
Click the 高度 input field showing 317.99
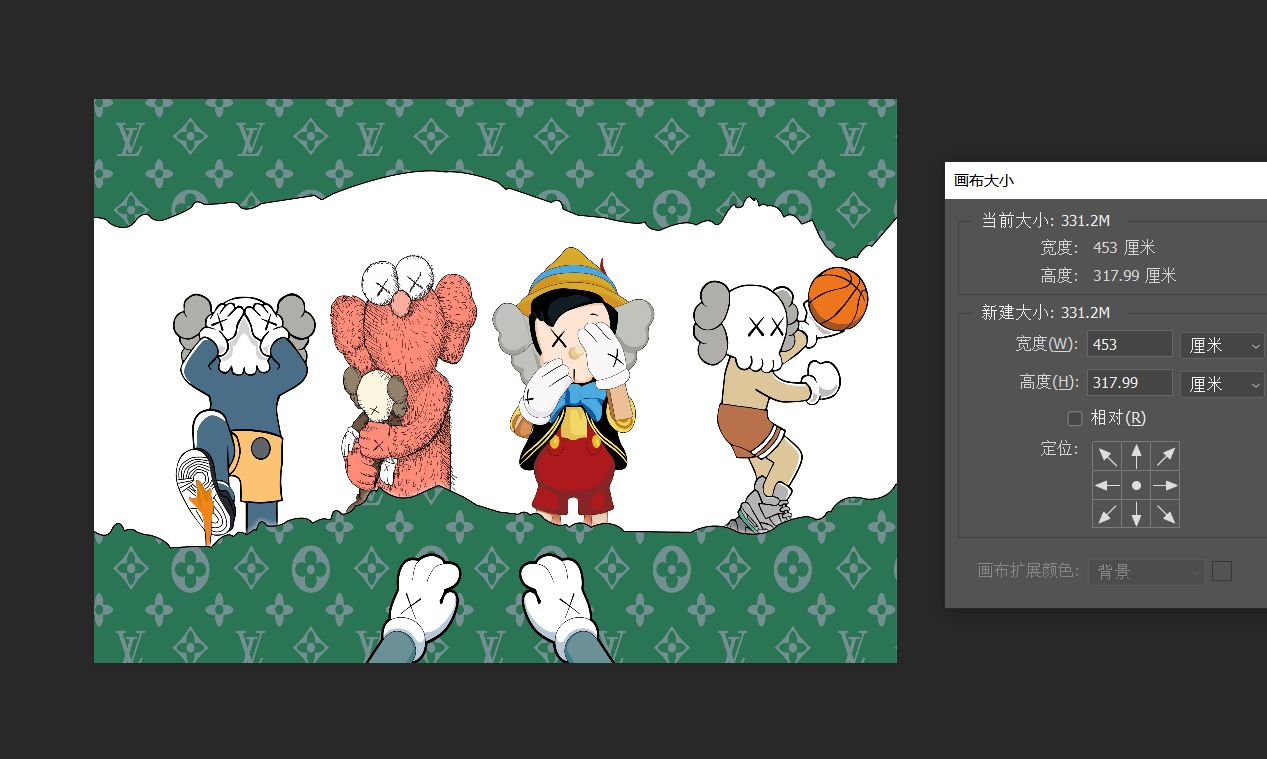[1129, 382]
